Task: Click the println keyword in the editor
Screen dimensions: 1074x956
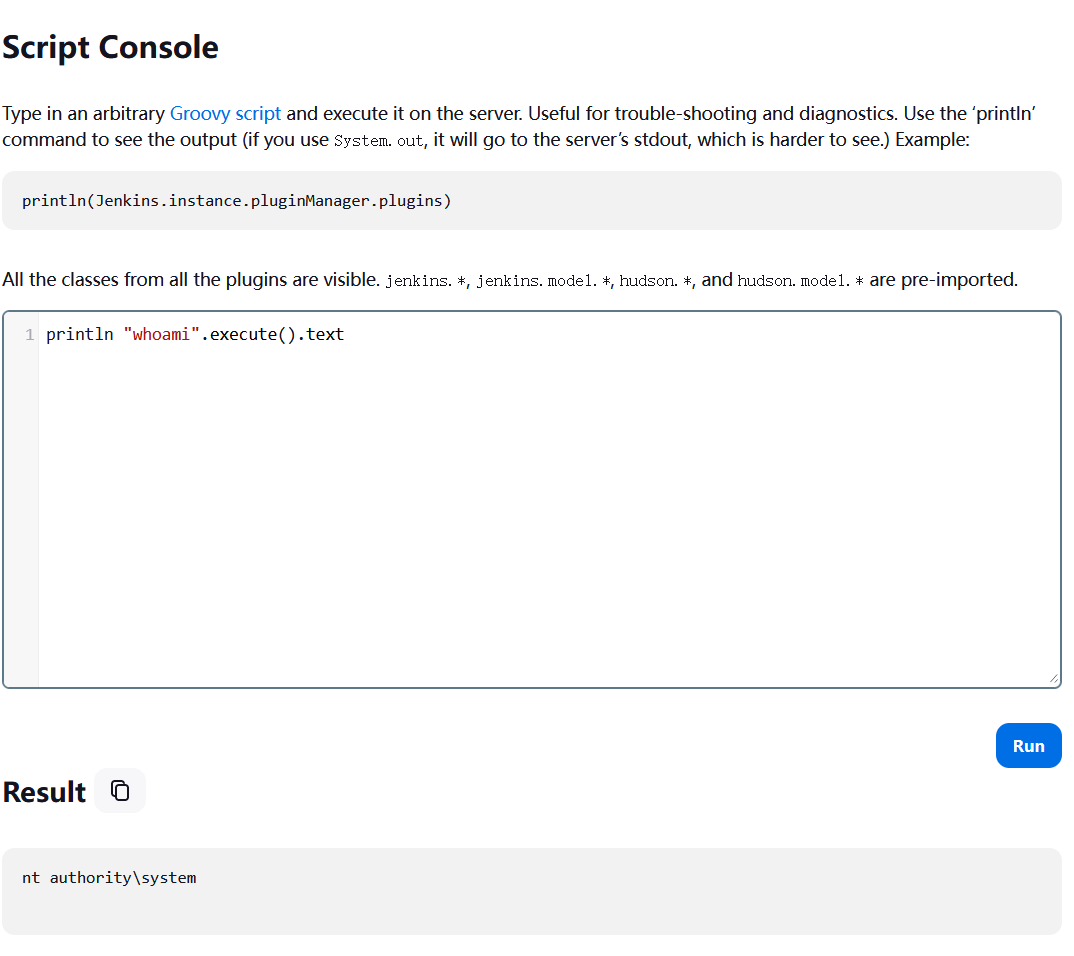Action: [79, 335]
